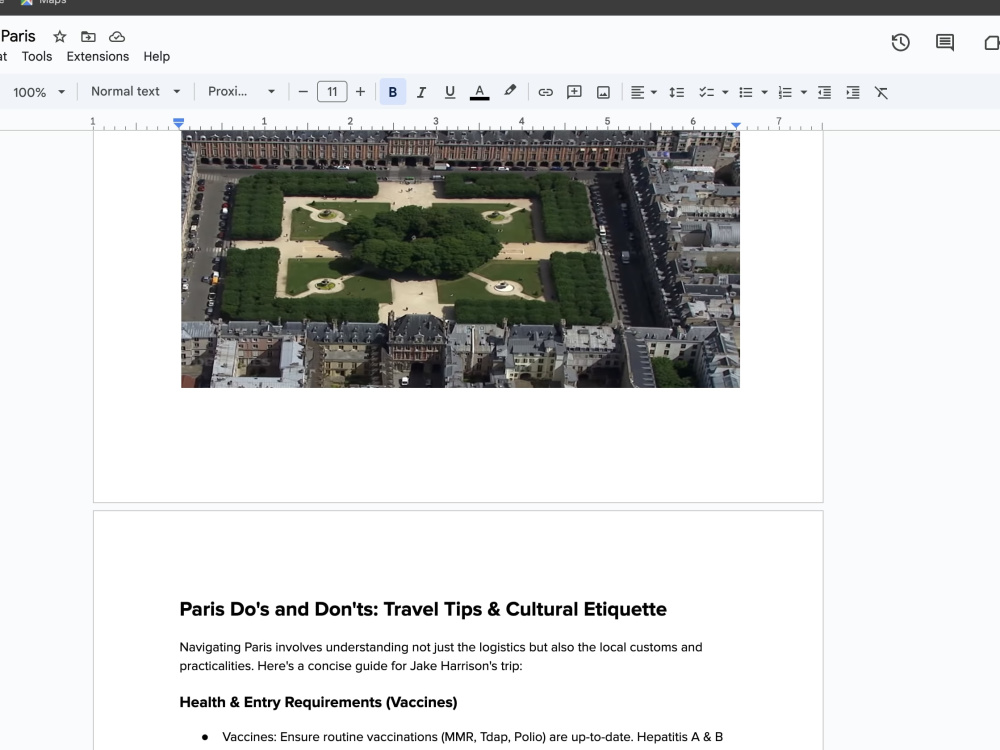
Task: Expand checklist options arrow
Action: [x=725, y=92]
